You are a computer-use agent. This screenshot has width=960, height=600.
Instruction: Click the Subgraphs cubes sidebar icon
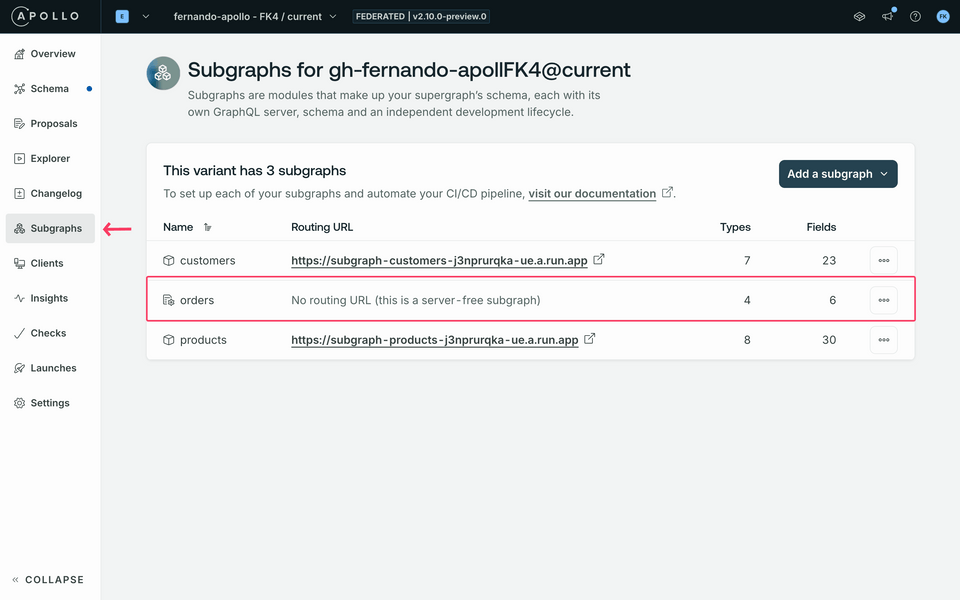[20, 228]
